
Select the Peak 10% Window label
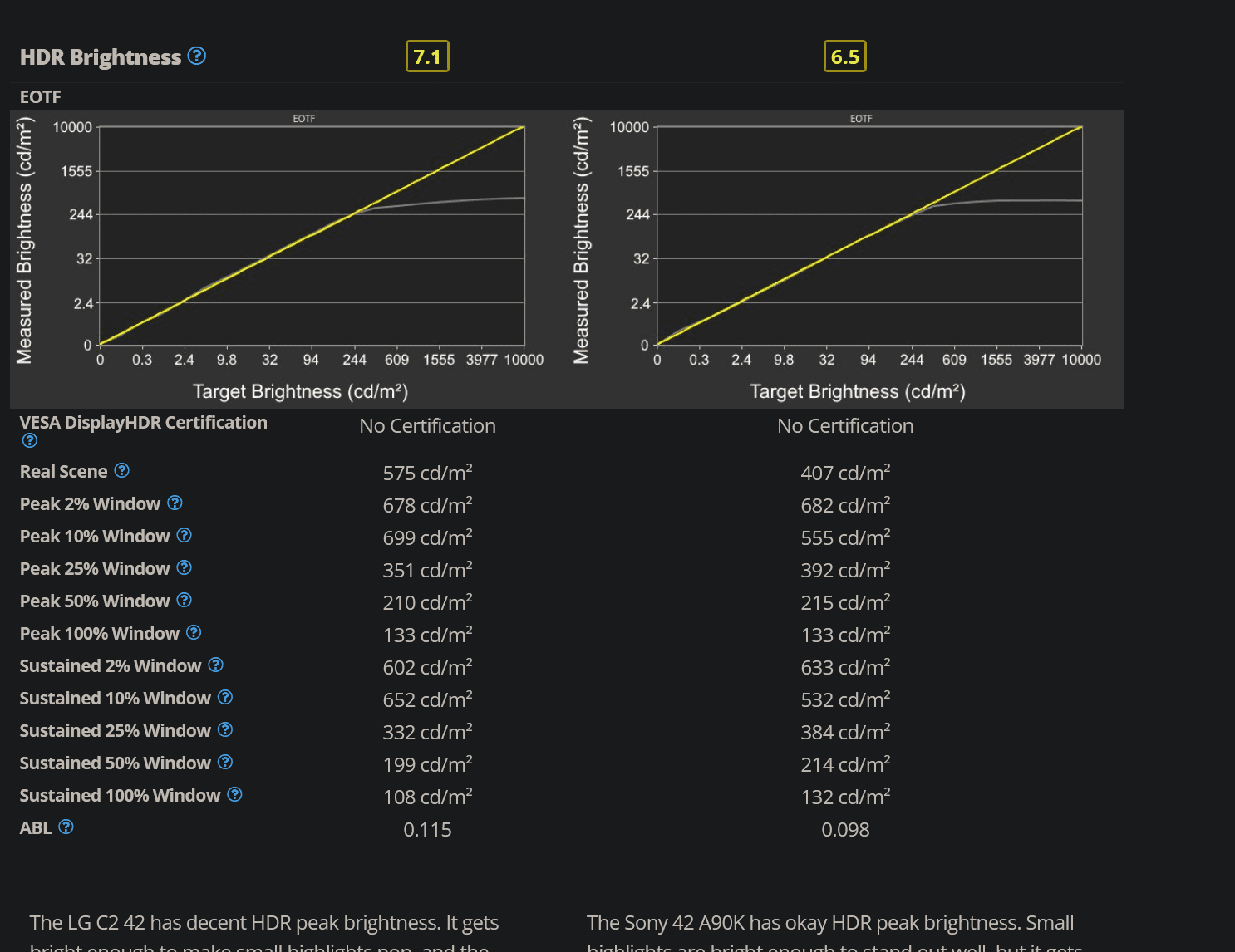click(x=95, y=536)
